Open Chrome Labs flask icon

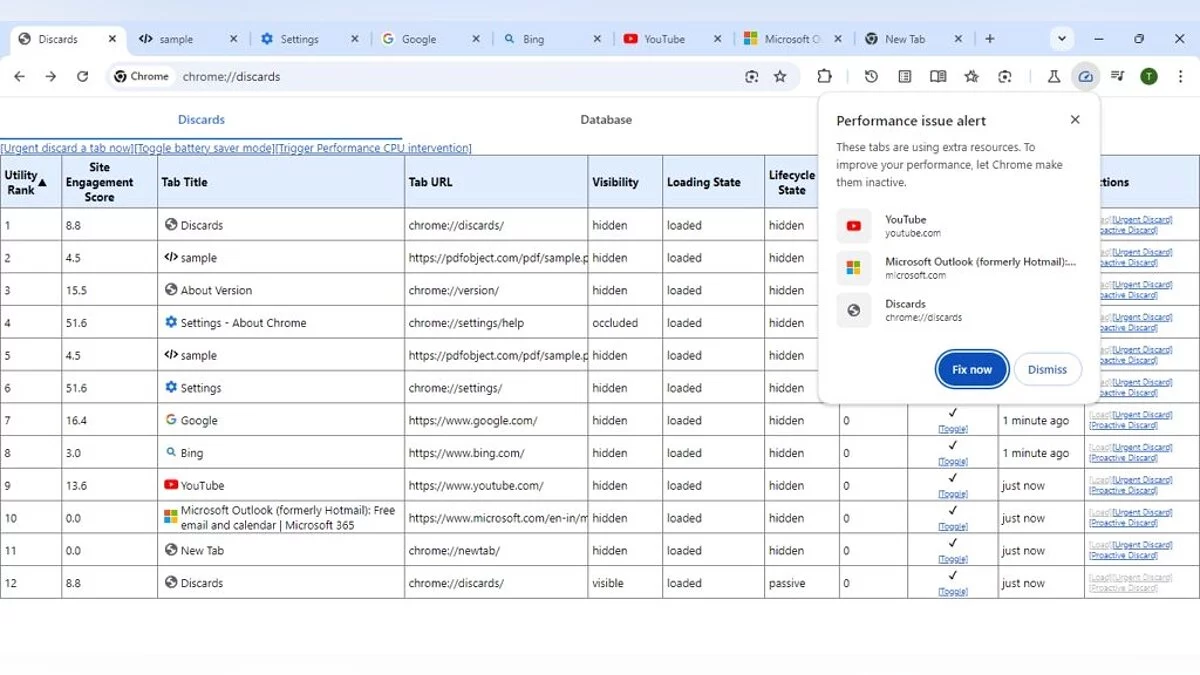tap(1053, 77)
